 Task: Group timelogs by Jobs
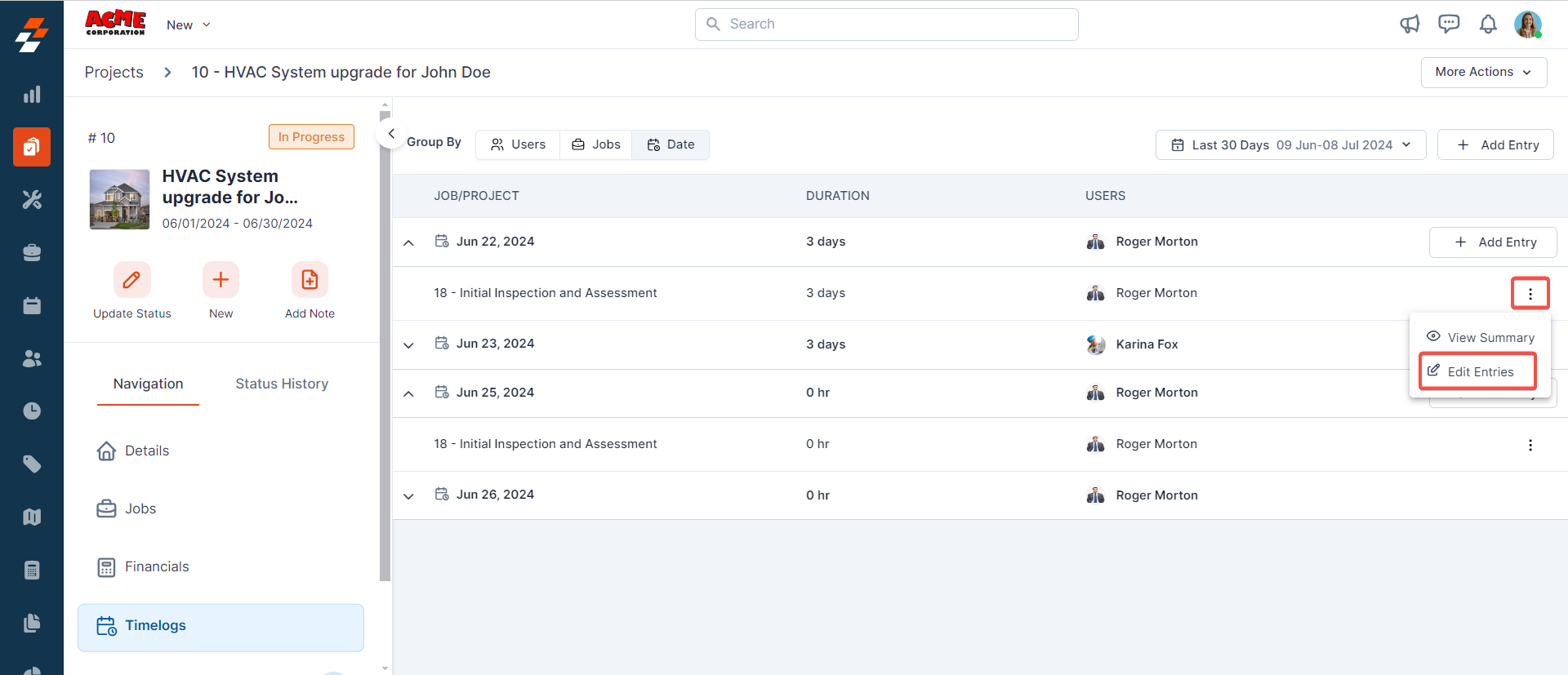click(x=596, y=144)
